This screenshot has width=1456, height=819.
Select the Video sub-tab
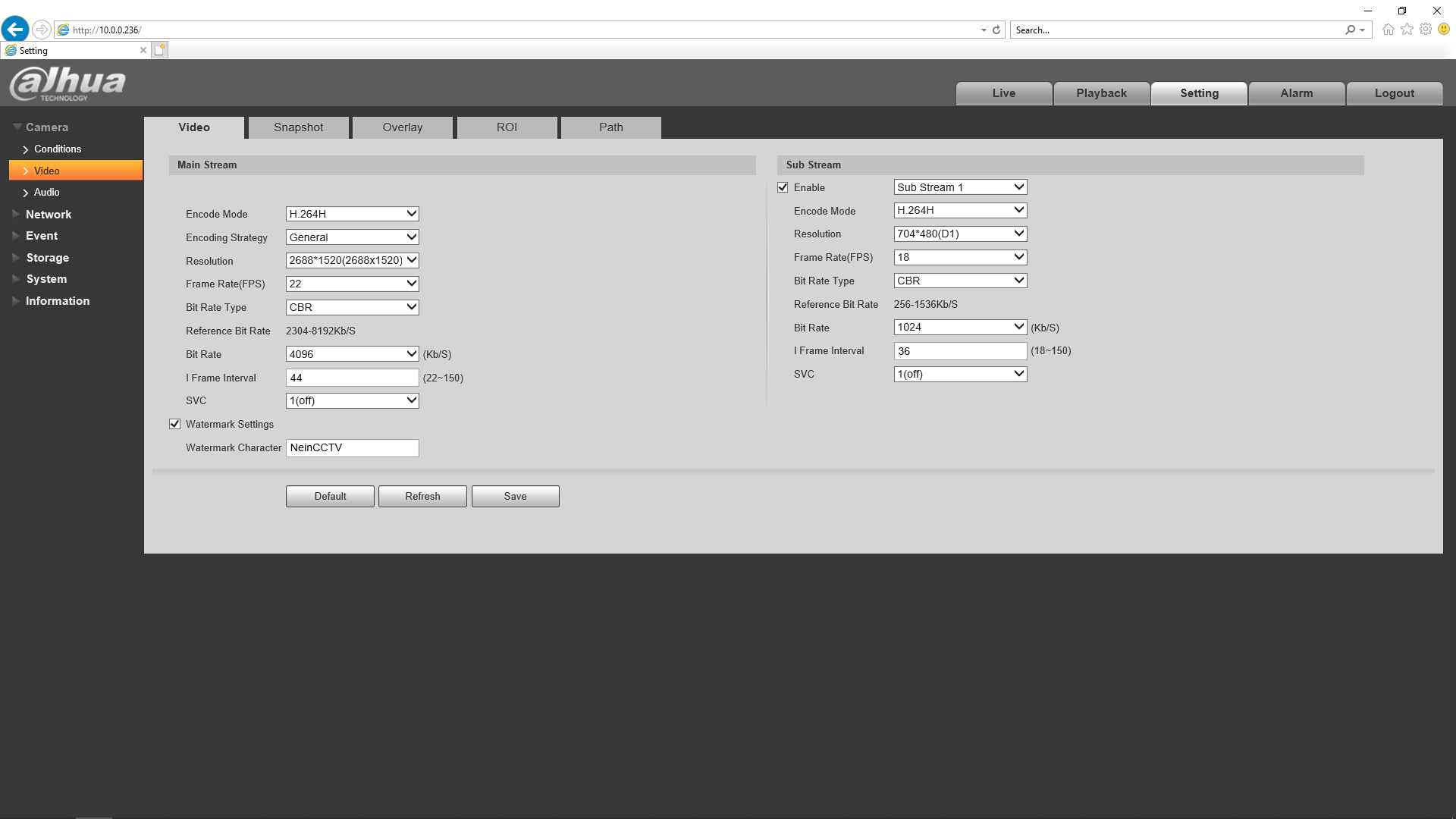tap(194, 127)
